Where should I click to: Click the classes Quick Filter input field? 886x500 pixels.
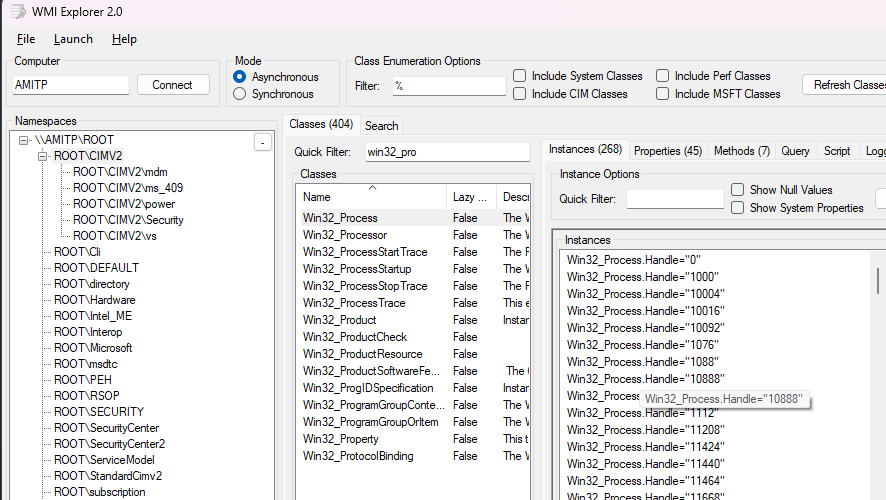pos(446,152)
